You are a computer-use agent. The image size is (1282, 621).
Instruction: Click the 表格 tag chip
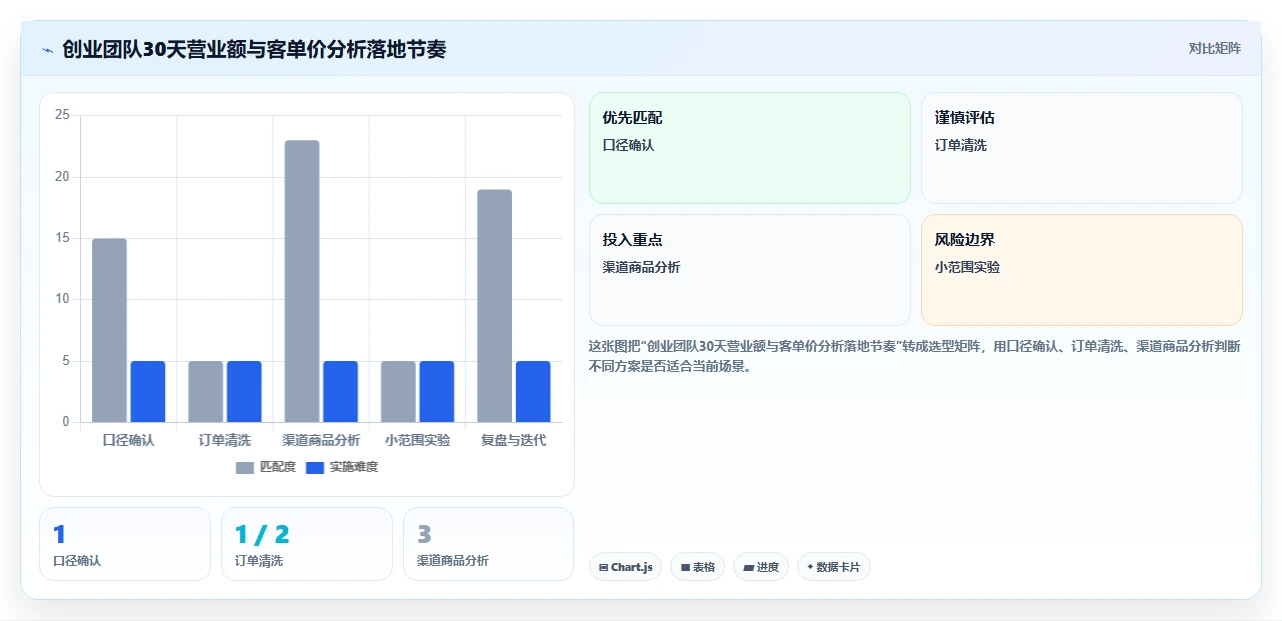(x=698, y=567)
